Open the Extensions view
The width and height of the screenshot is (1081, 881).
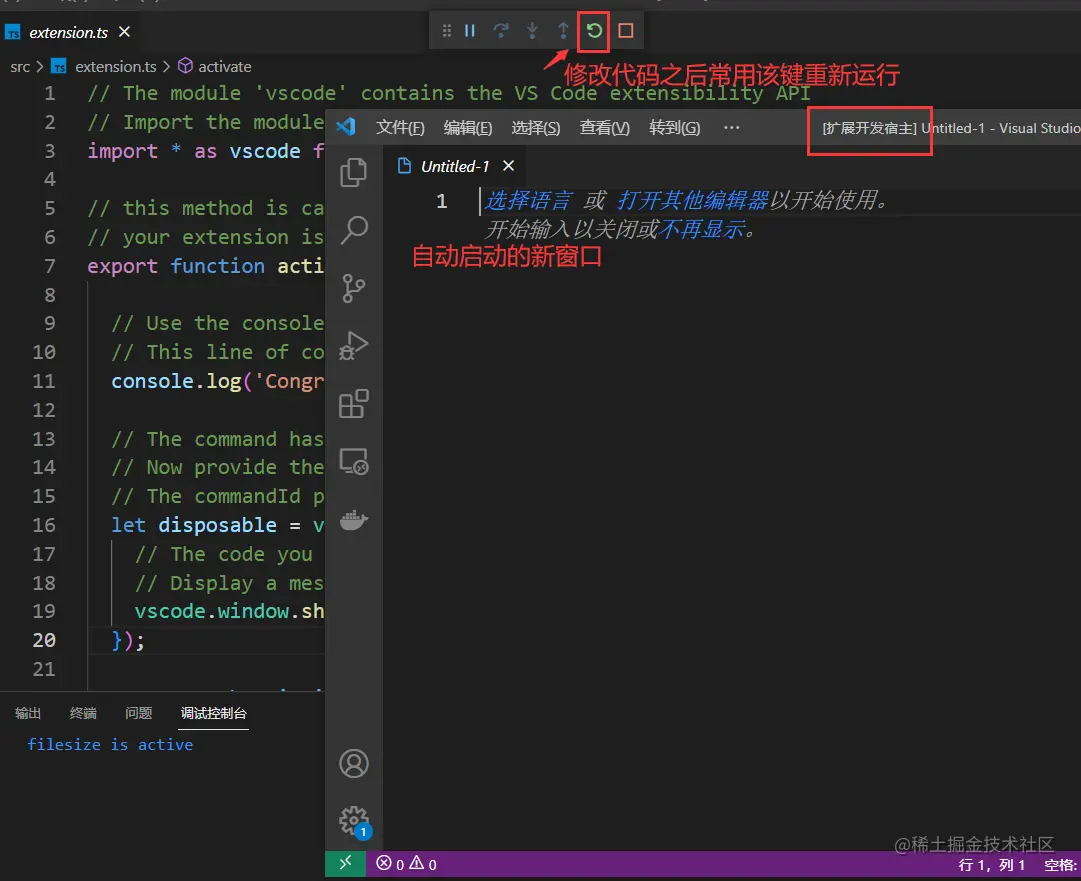click(354, 404)
